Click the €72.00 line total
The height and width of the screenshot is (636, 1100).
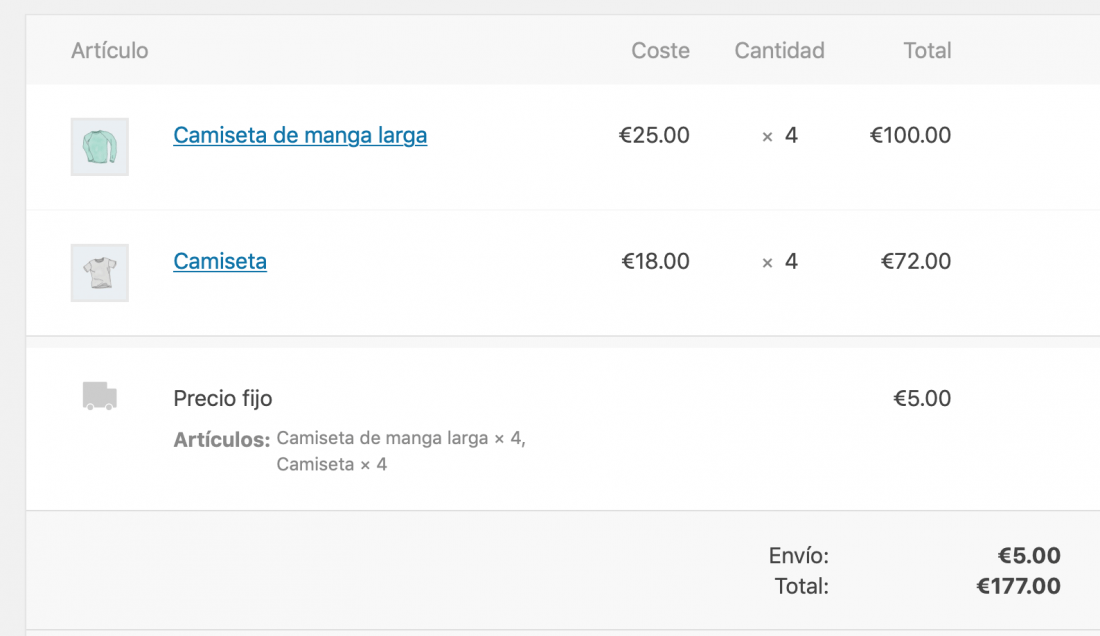tap(915, 261)
